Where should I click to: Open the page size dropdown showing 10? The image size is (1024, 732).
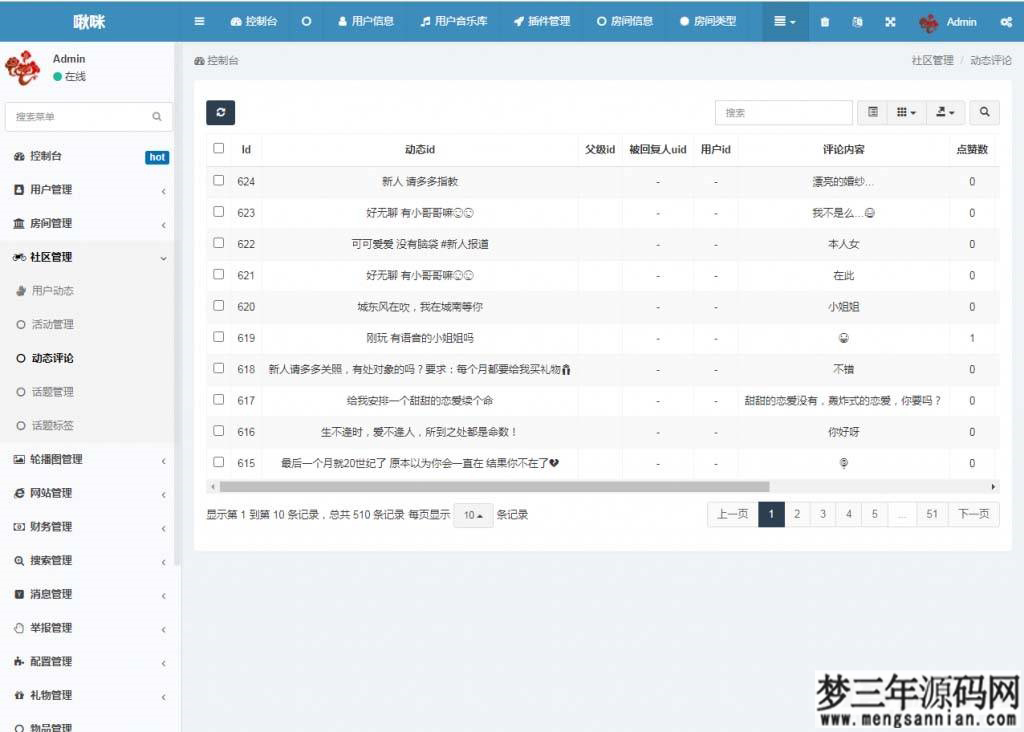click(x=472, y=514)
